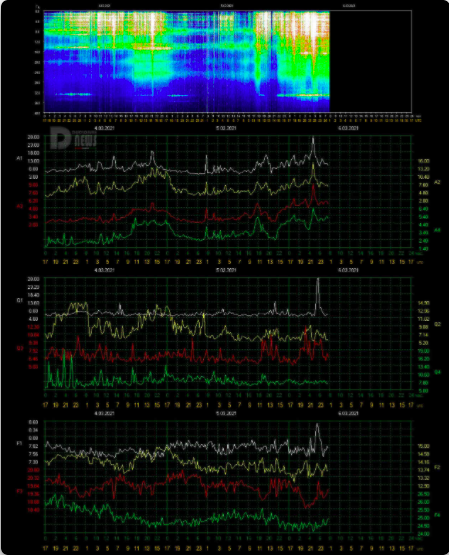This screenshot has width=449, height=555.
Task: Click the yellow Q2 label of the quality chart
Action: [x=437, y=324]
